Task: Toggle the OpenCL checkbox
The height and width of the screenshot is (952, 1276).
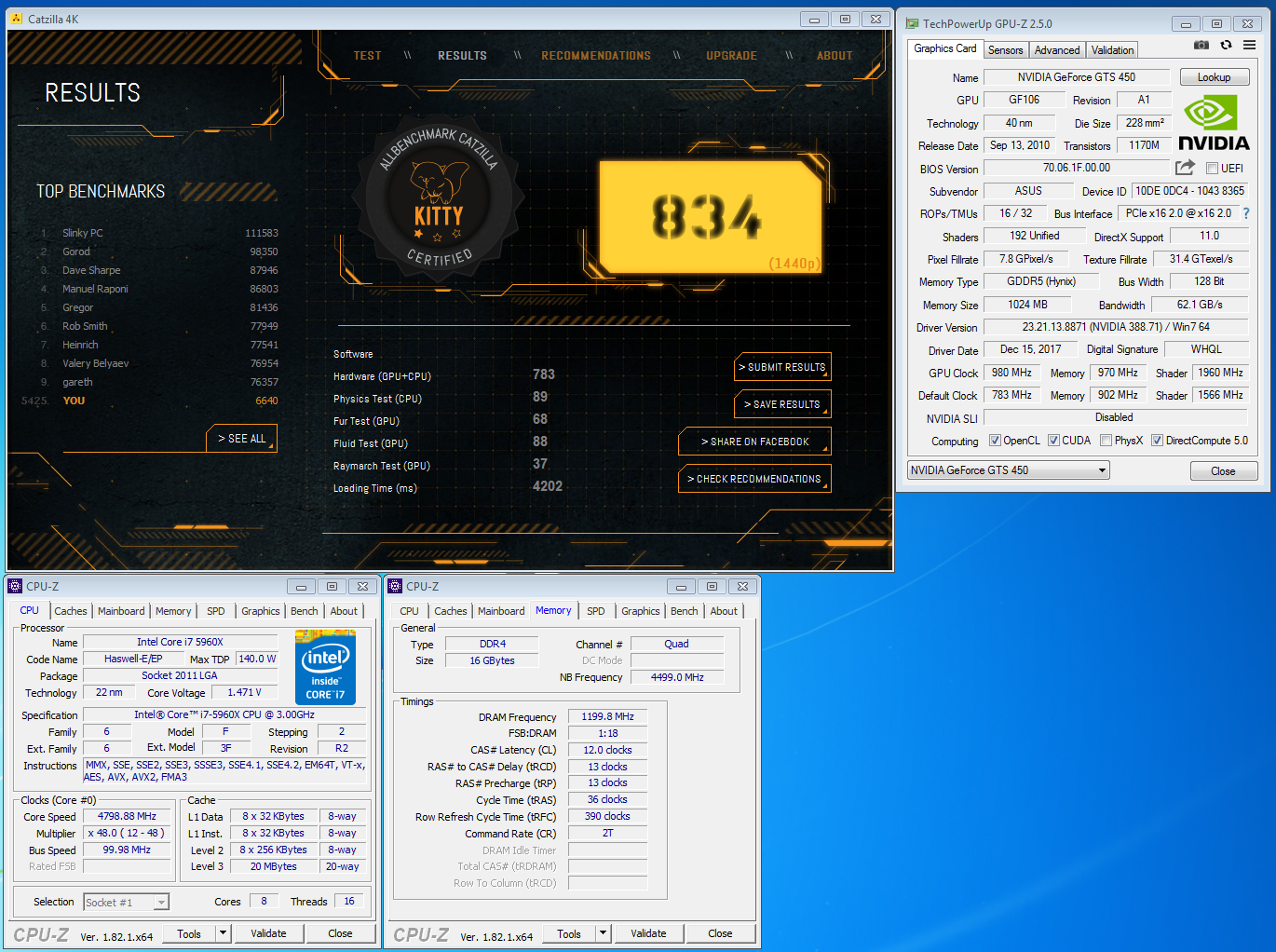Action: click(x=995, y=441)
